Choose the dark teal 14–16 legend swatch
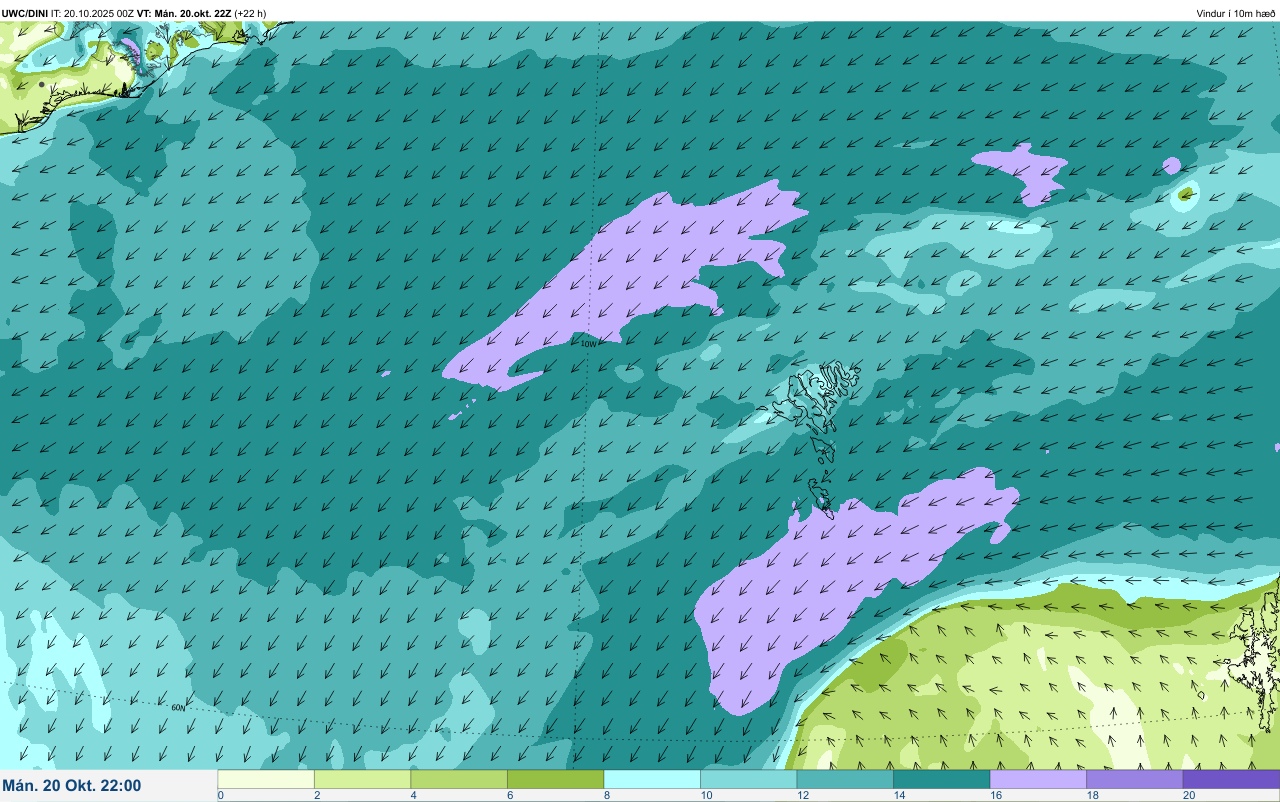1280x802 pixels. 941,779
